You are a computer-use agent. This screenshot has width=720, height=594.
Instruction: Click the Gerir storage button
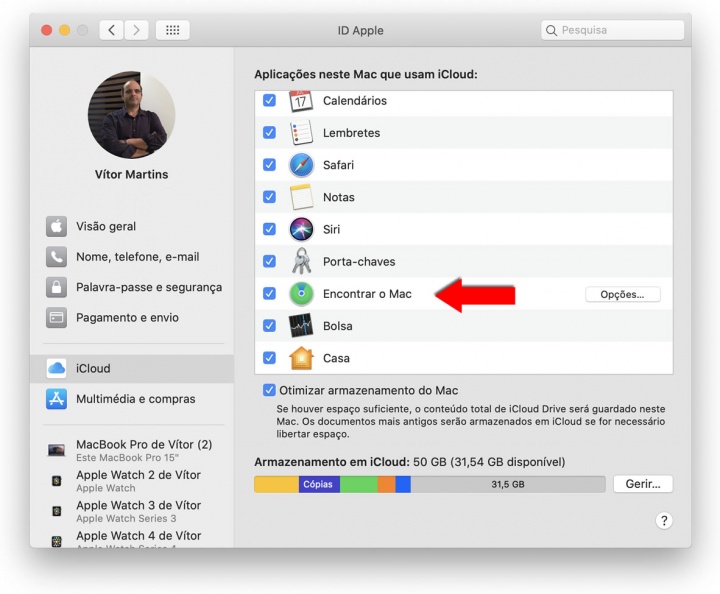[643, 484]
